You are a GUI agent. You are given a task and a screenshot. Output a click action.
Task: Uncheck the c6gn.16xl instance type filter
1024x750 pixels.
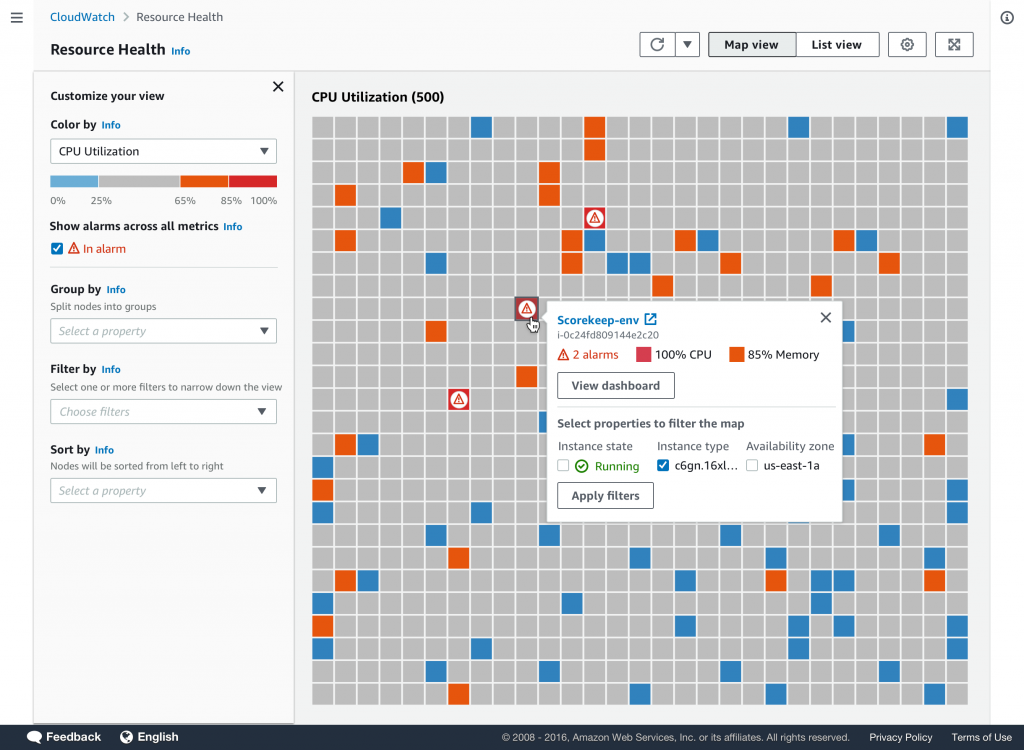coord(662,465)
